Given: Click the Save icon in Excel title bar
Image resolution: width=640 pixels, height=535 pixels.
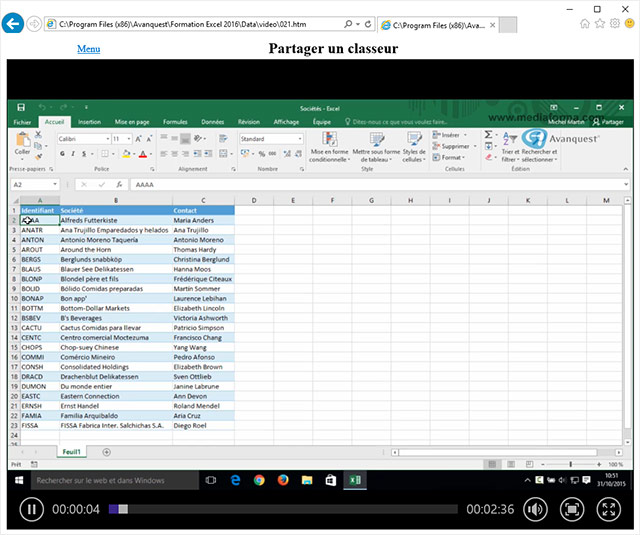Looking at the screenshot, I should 21,107.
